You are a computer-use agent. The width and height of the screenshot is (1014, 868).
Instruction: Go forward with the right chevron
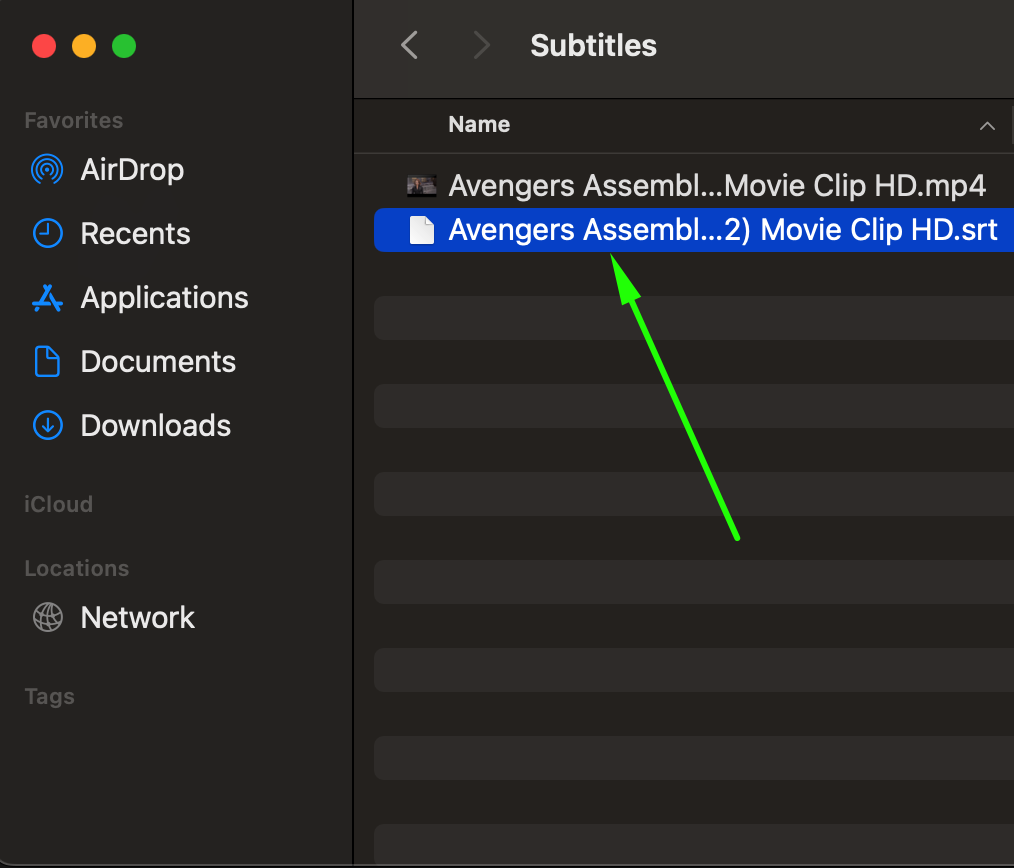pos(482,45)
